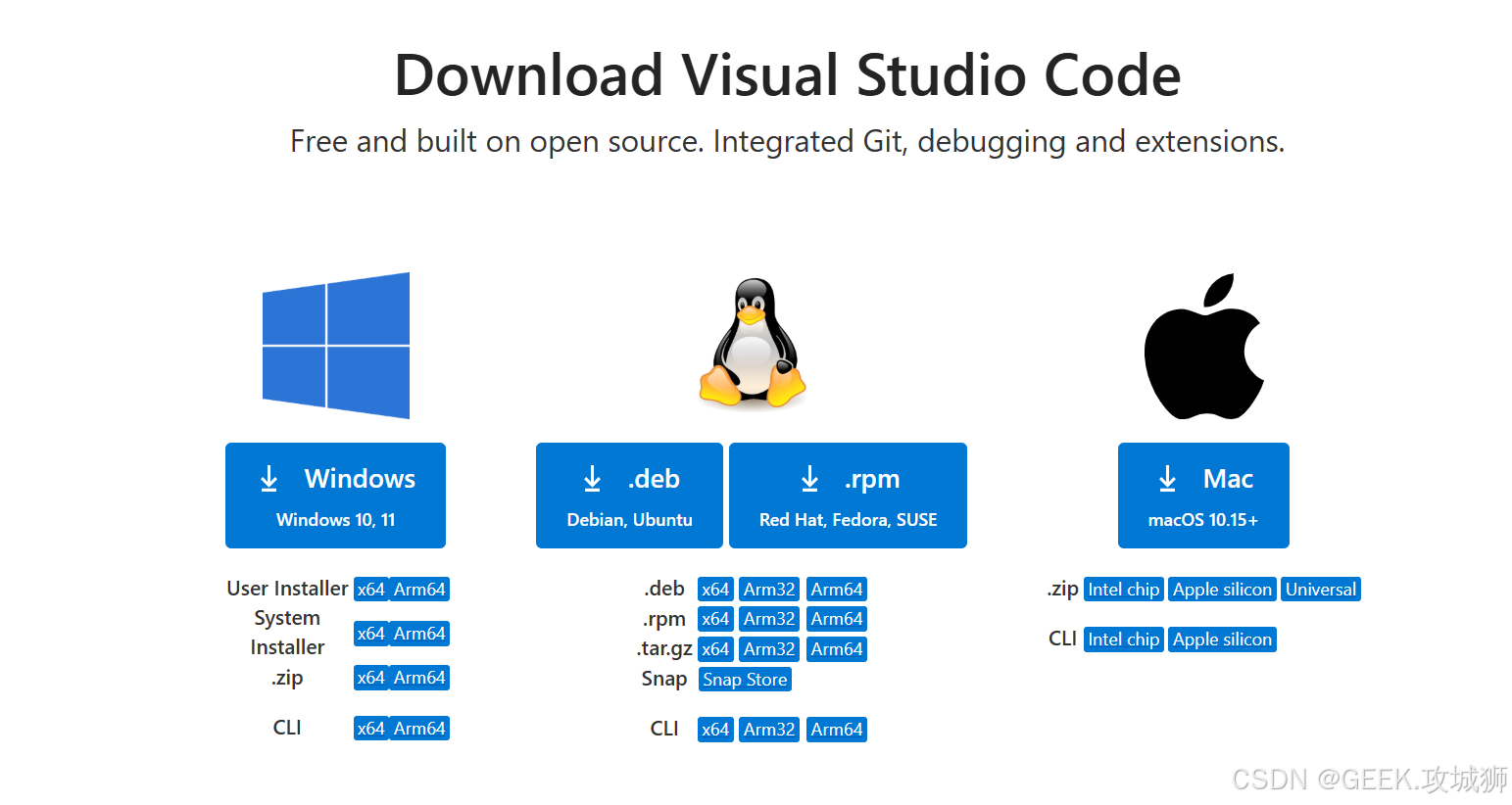Pick Arm64 in the .tar.gz row
Screen dimensions: 1512x805
pos(837,649)
